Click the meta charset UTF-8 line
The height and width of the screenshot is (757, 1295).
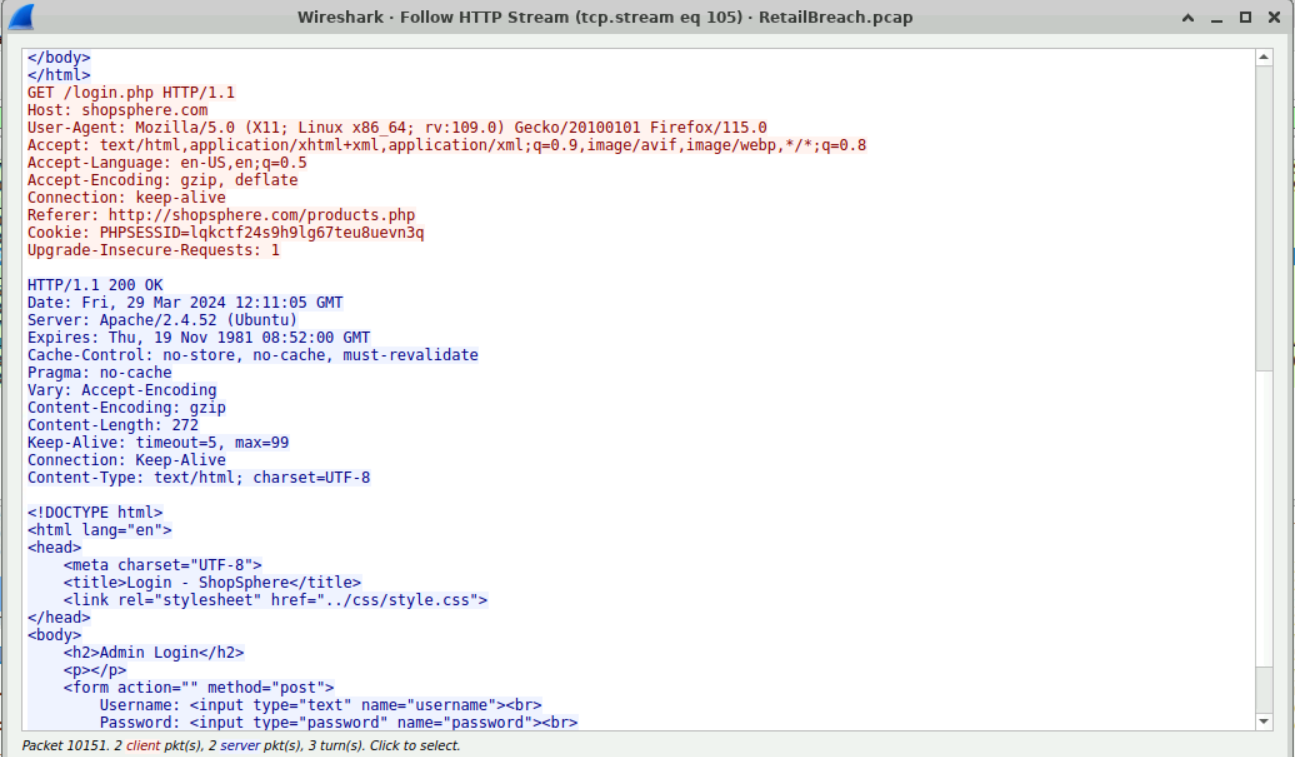[162, 565]
